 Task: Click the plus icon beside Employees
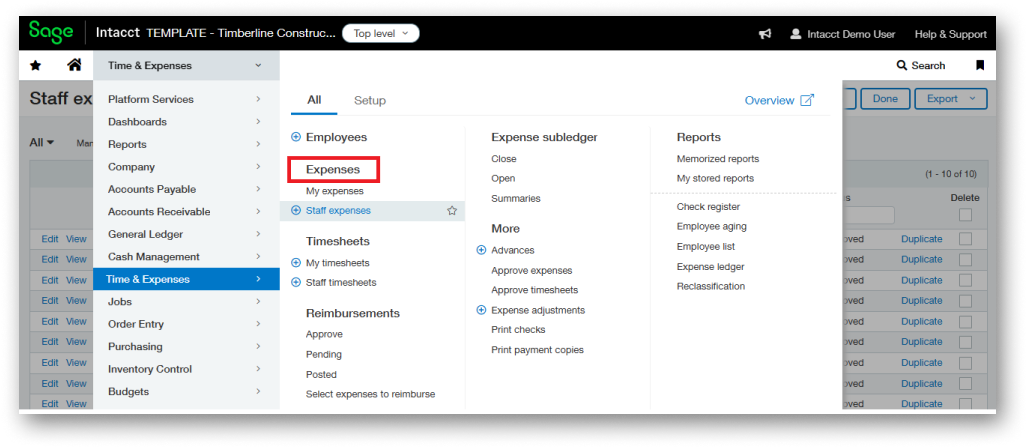(x=295, y=137)
